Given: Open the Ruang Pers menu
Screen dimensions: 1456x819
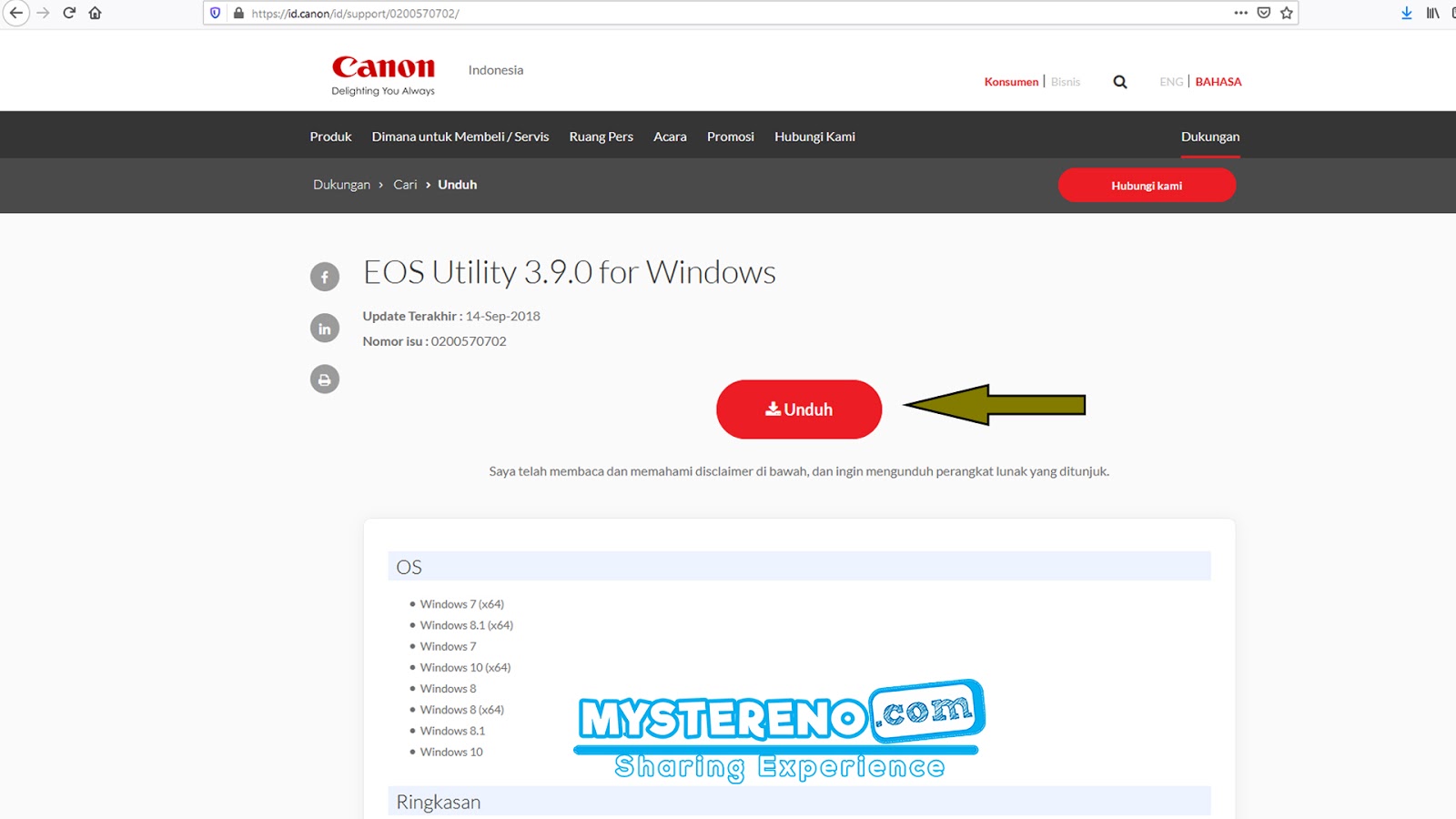Looking at the screenshot, I should point(602,136).
